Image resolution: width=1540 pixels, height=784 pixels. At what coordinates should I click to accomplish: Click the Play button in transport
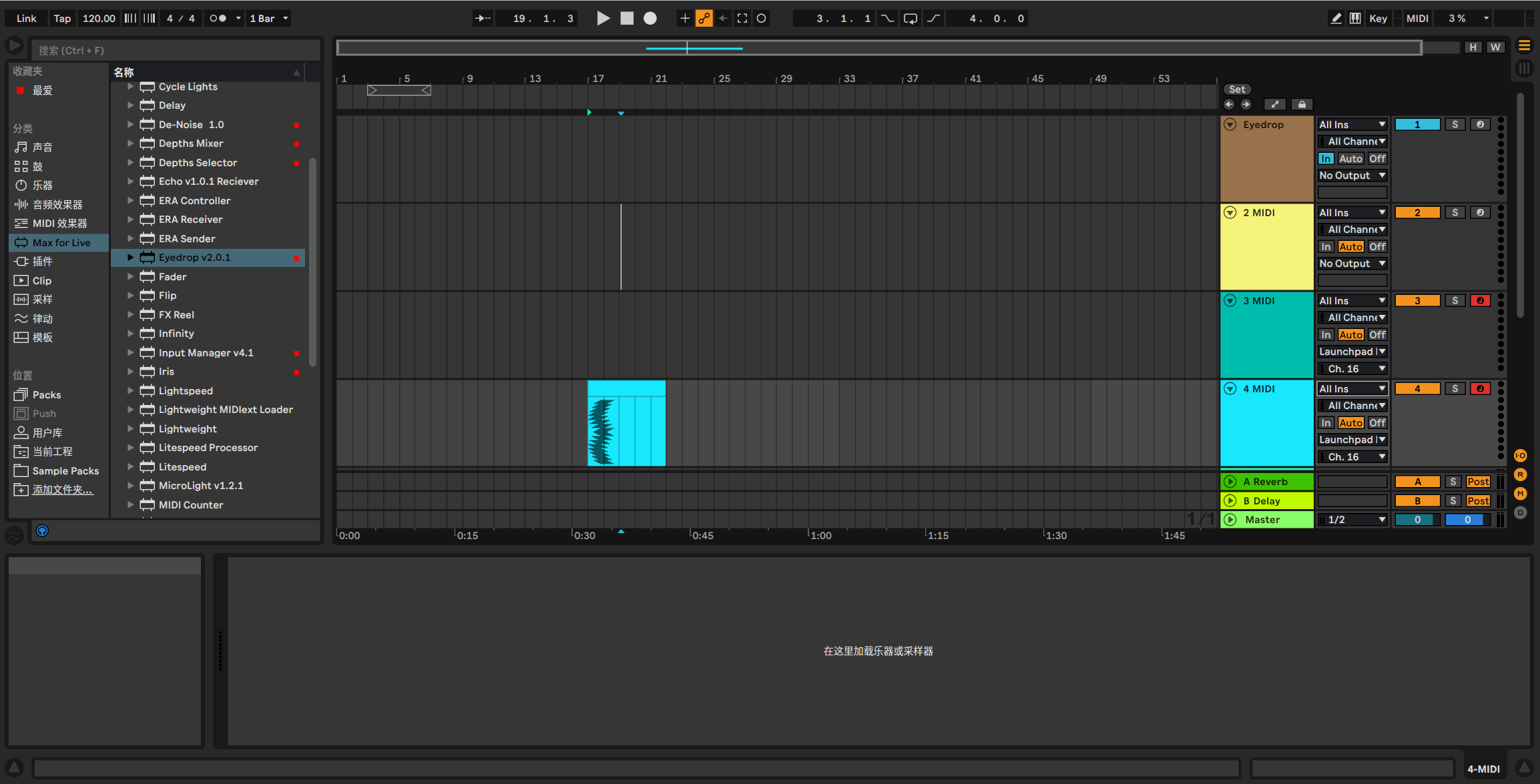(x=603, y=18)
